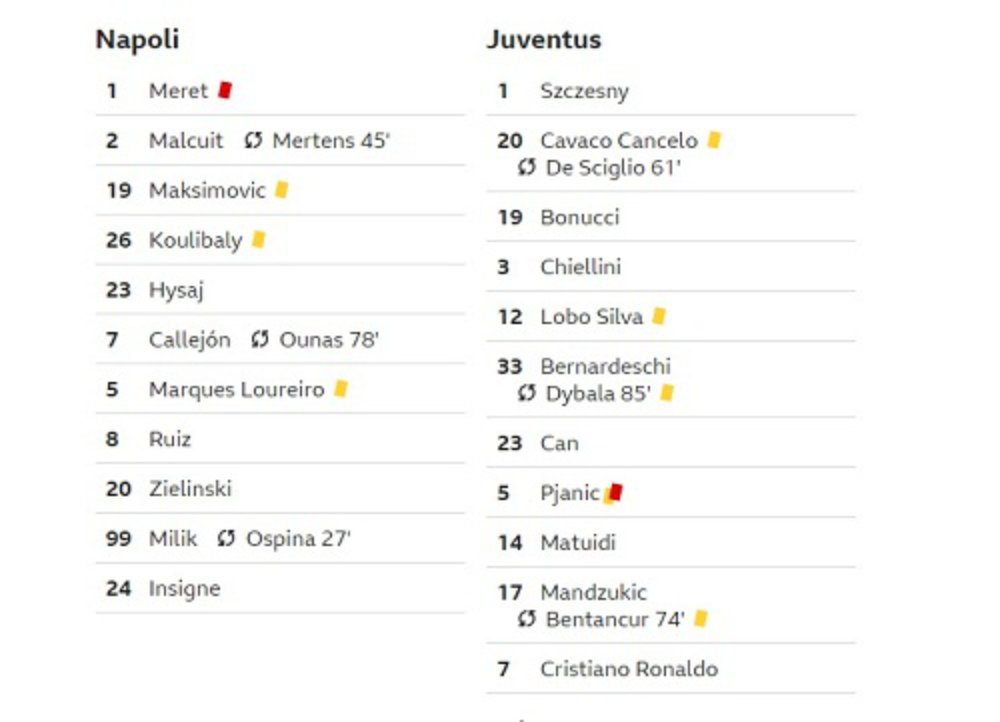Click substitution icon before Ospina 27'
This screenshot has width=1000, height=722.
pyautogui.click(x=226, y=539)
